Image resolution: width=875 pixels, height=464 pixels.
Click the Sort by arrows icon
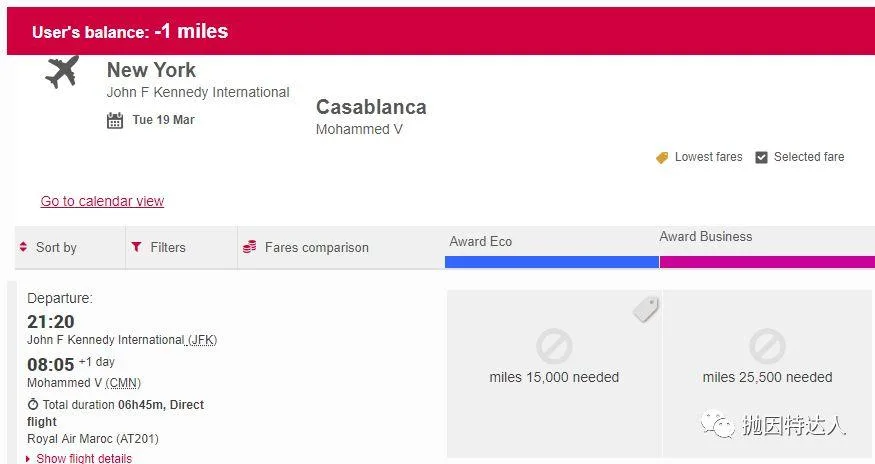(x=24, y=247)
